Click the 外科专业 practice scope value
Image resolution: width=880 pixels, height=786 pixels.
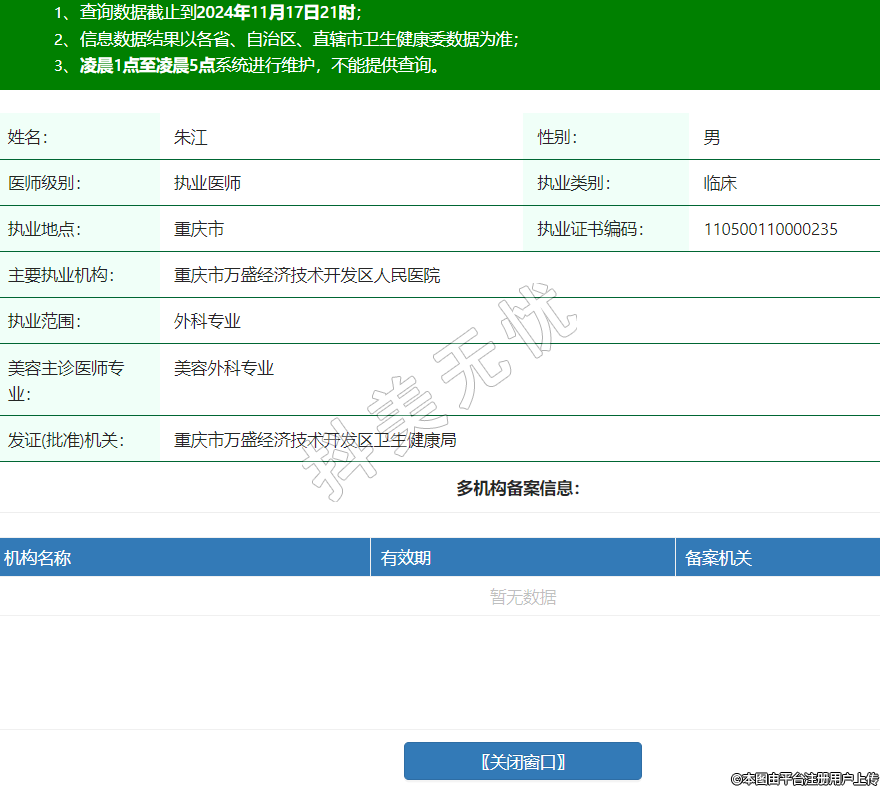coord(207,321)
